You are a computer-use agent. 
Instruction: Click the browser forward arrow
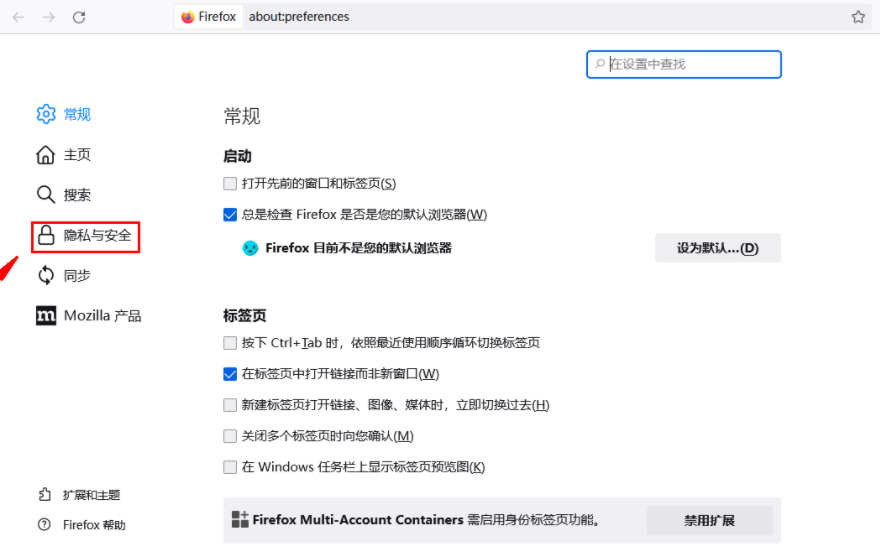coord(49,17)
